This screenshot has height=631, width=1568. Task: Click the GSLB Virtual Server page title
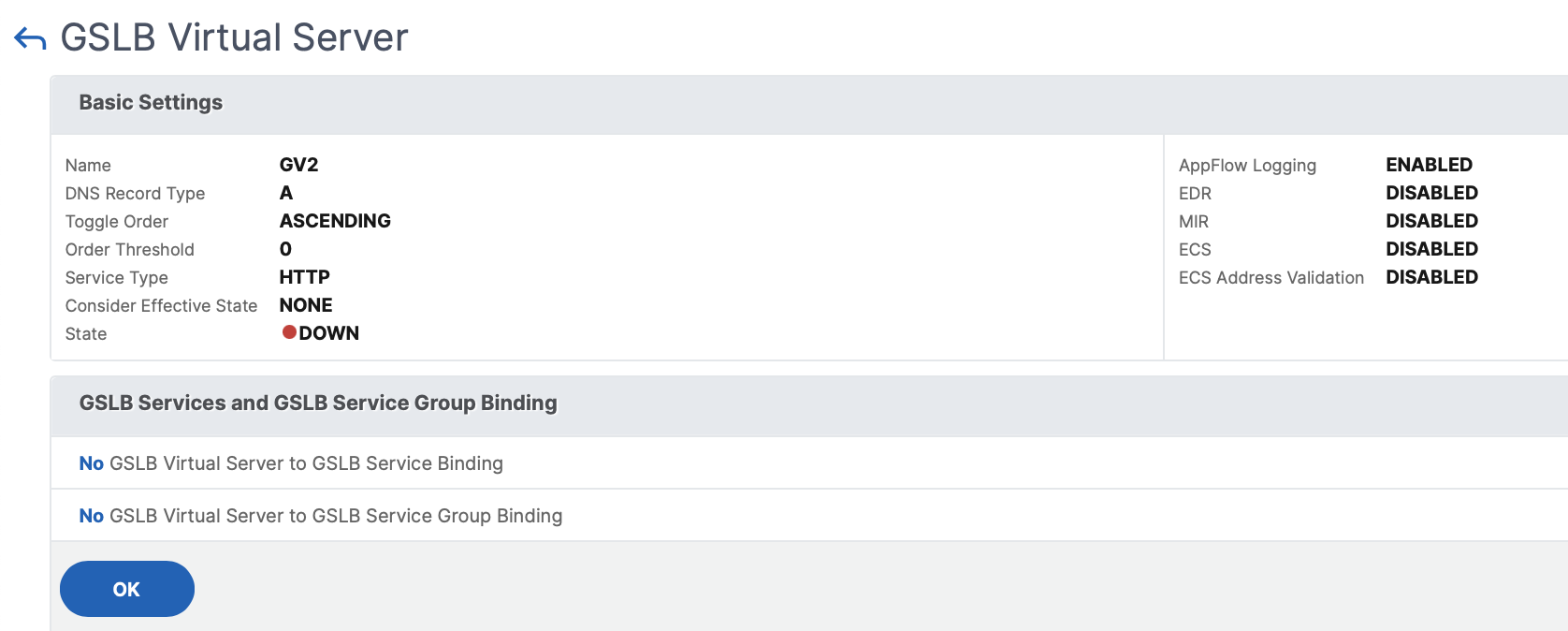tap(235, 37)
